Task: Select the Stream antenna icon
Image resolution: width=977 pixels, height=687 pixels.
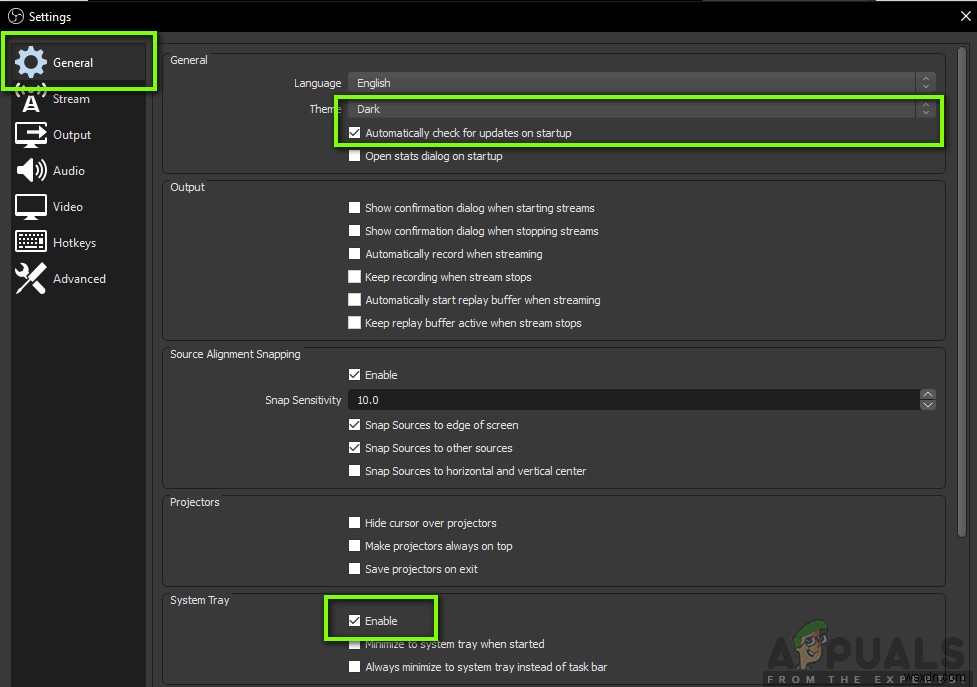Action: point(31,98)
